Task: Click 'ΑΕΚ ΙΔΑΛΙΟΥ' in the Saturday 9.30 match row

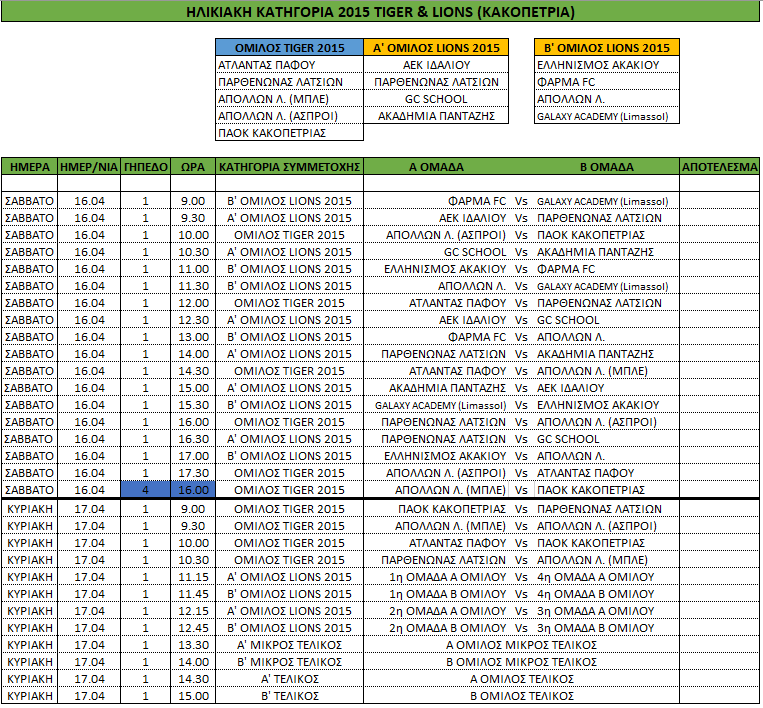Action: click(472, 218)
